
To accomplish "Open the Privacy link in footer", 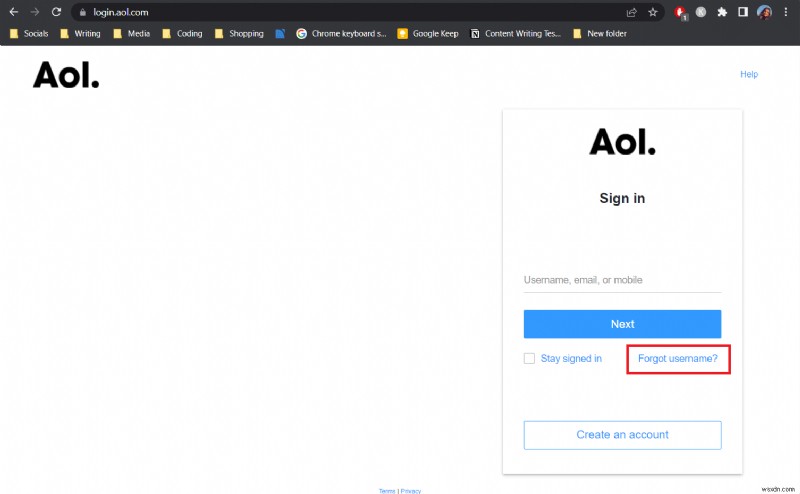I will coord(411,491).
